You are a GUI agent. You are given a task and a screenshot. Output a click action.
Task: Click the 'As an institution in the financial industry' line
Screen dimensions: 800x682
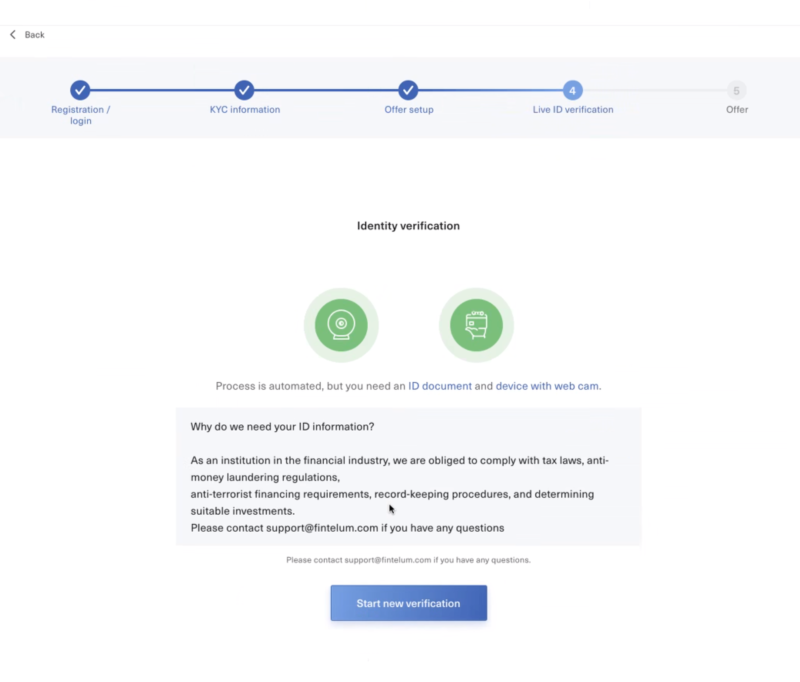click(399, 461)
